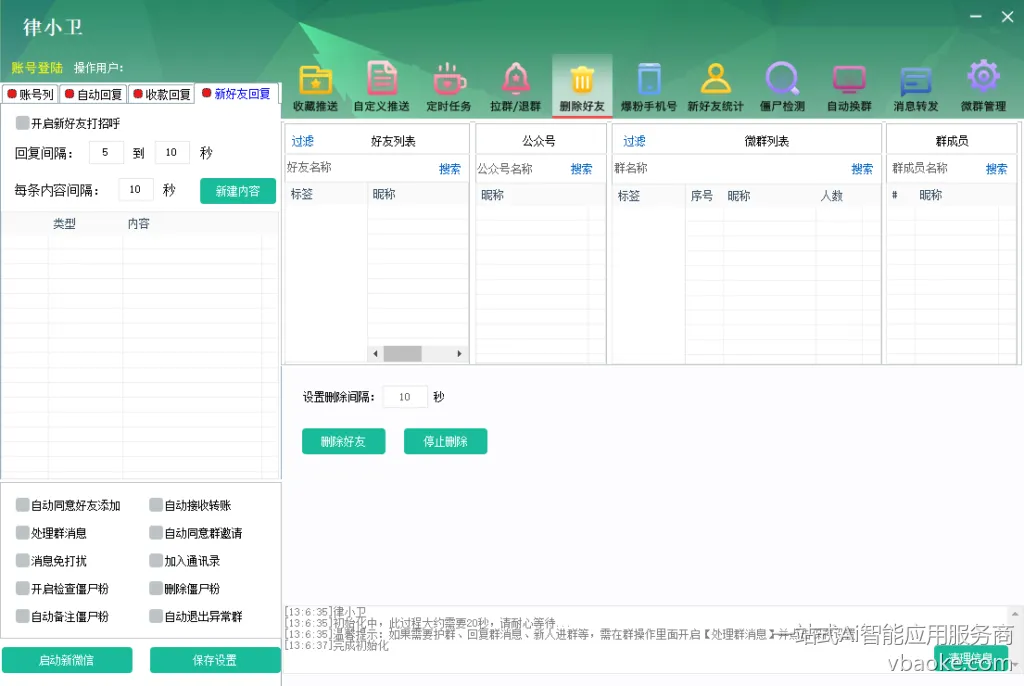Toggle 自动退出异常群 checkbox
Image resolution: width=1024 pixels, height=686 pixels.
tap(156, 616)
